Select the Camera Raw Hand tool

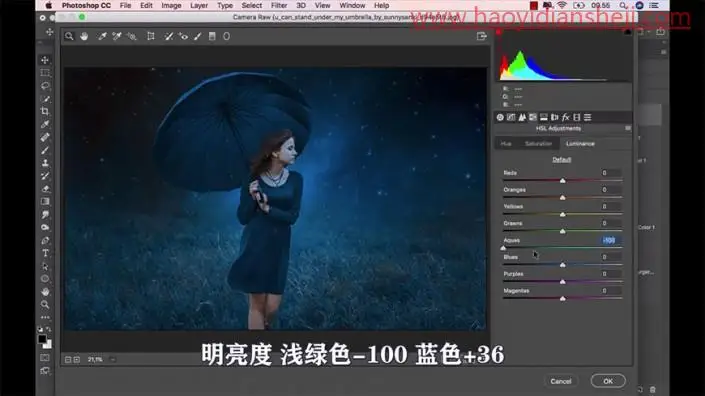point(84,36)
